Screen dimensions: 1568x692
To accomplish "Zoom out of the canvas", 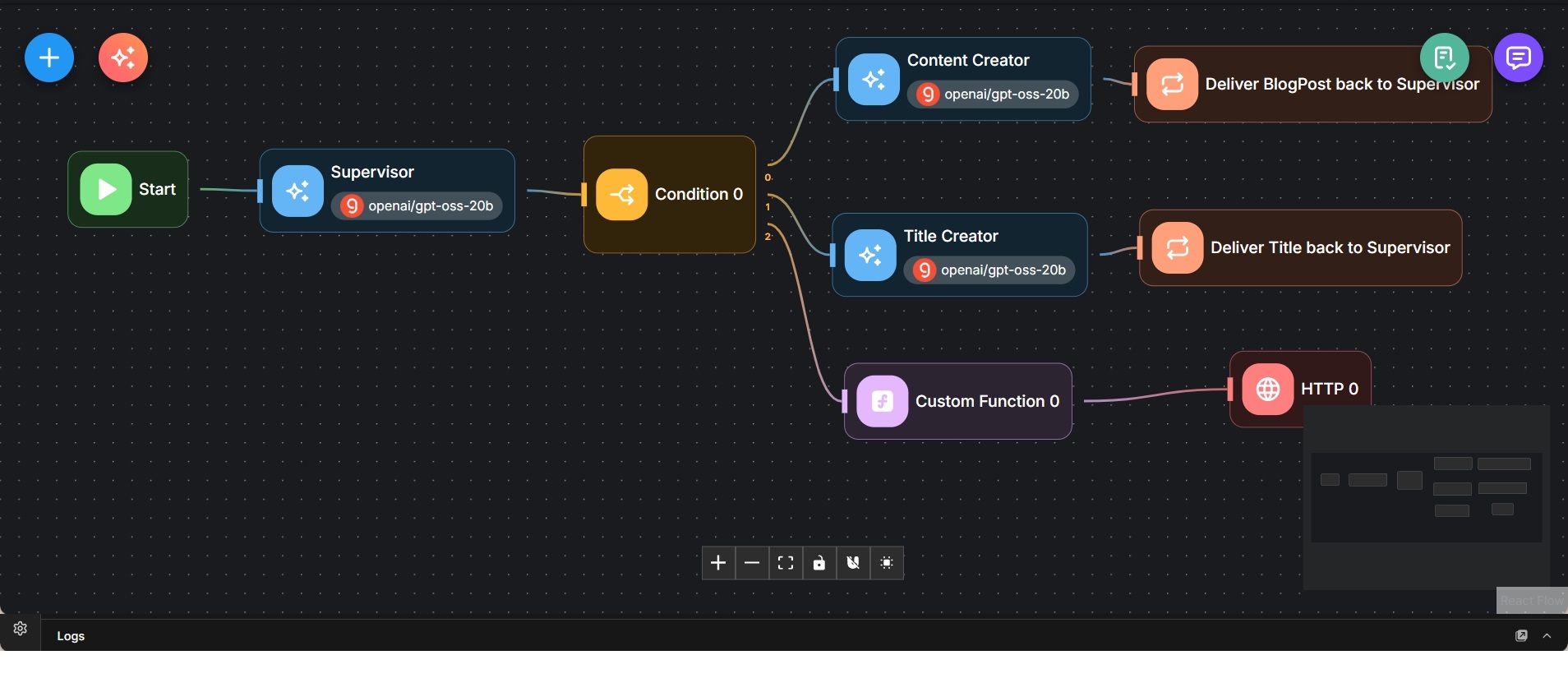I will 752,563.
